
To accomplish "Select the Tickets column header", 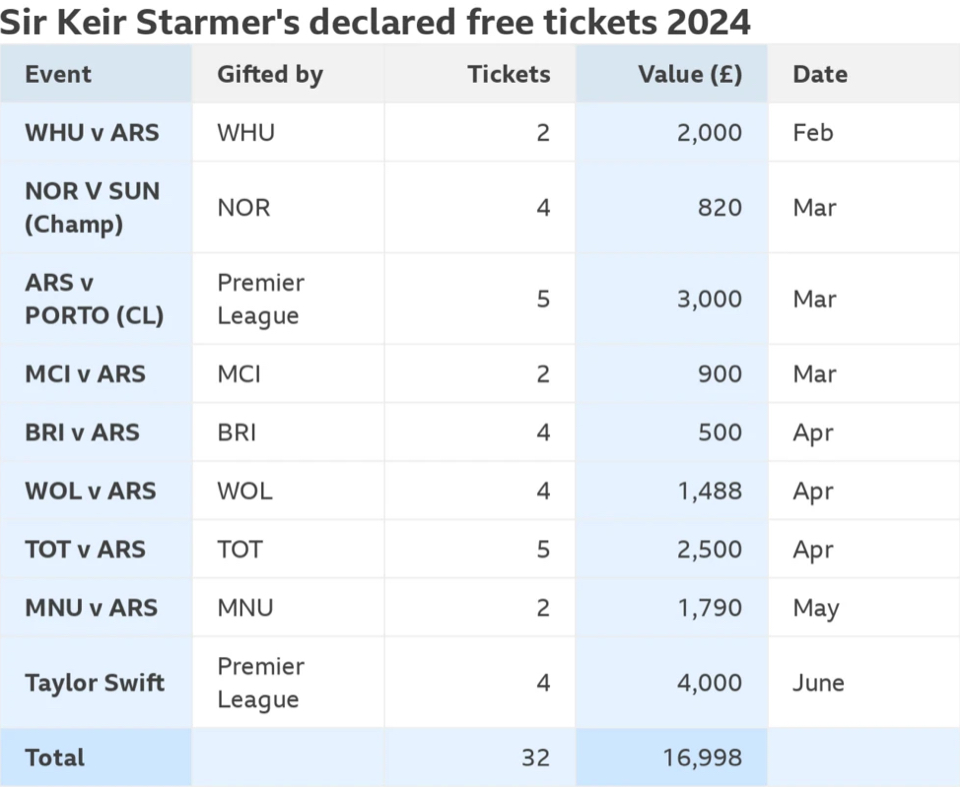I will point(508,74).
